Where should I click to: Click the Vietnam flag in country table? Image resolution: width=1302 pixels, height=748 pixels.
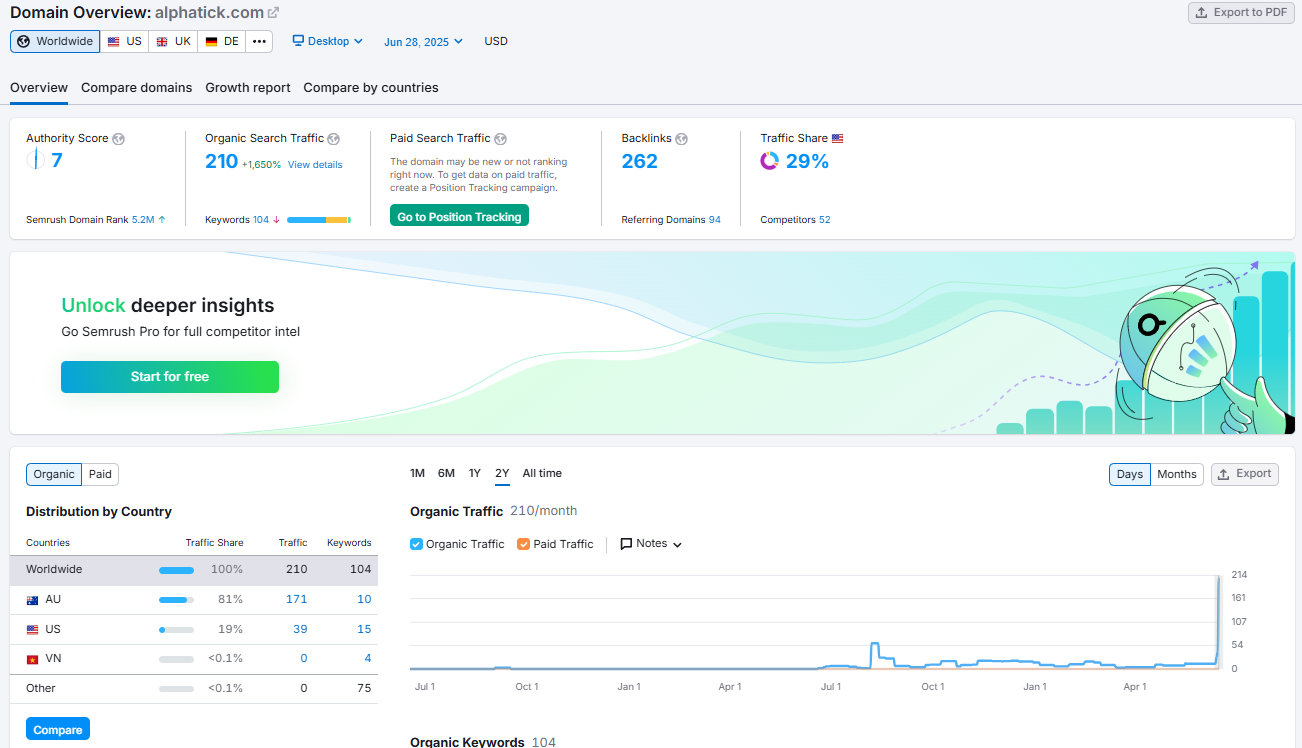pyautogui.click(x=32, y=659)
